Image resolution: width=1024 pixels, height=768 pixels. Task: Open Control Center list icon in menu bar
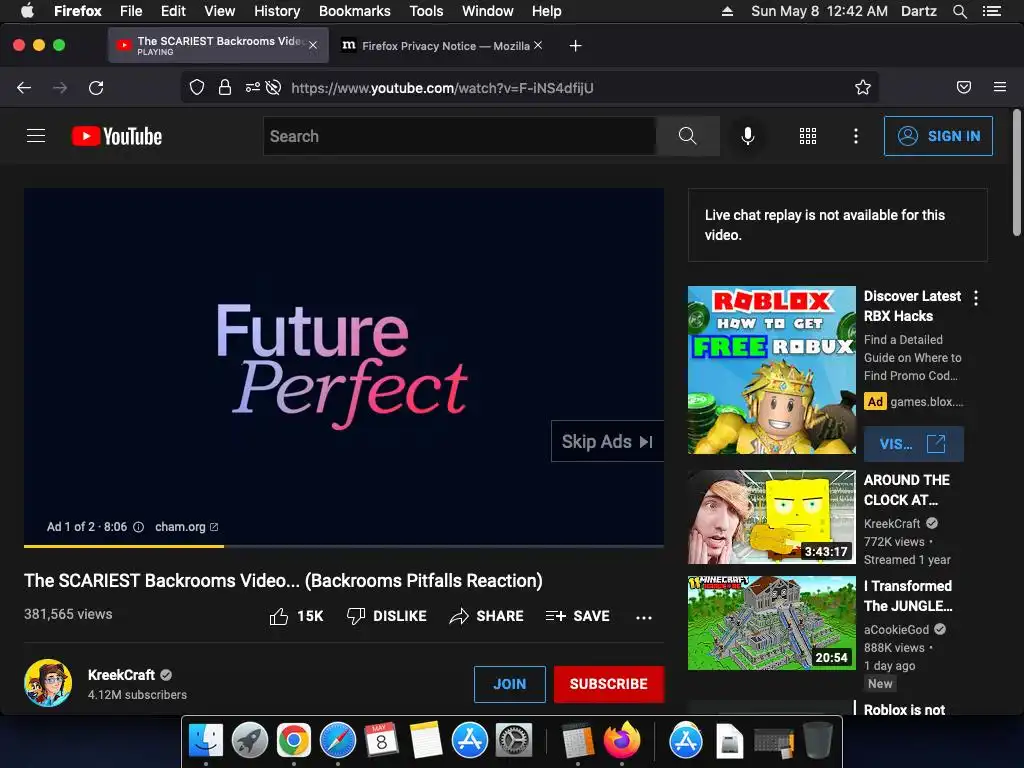(x=992, y=11)
